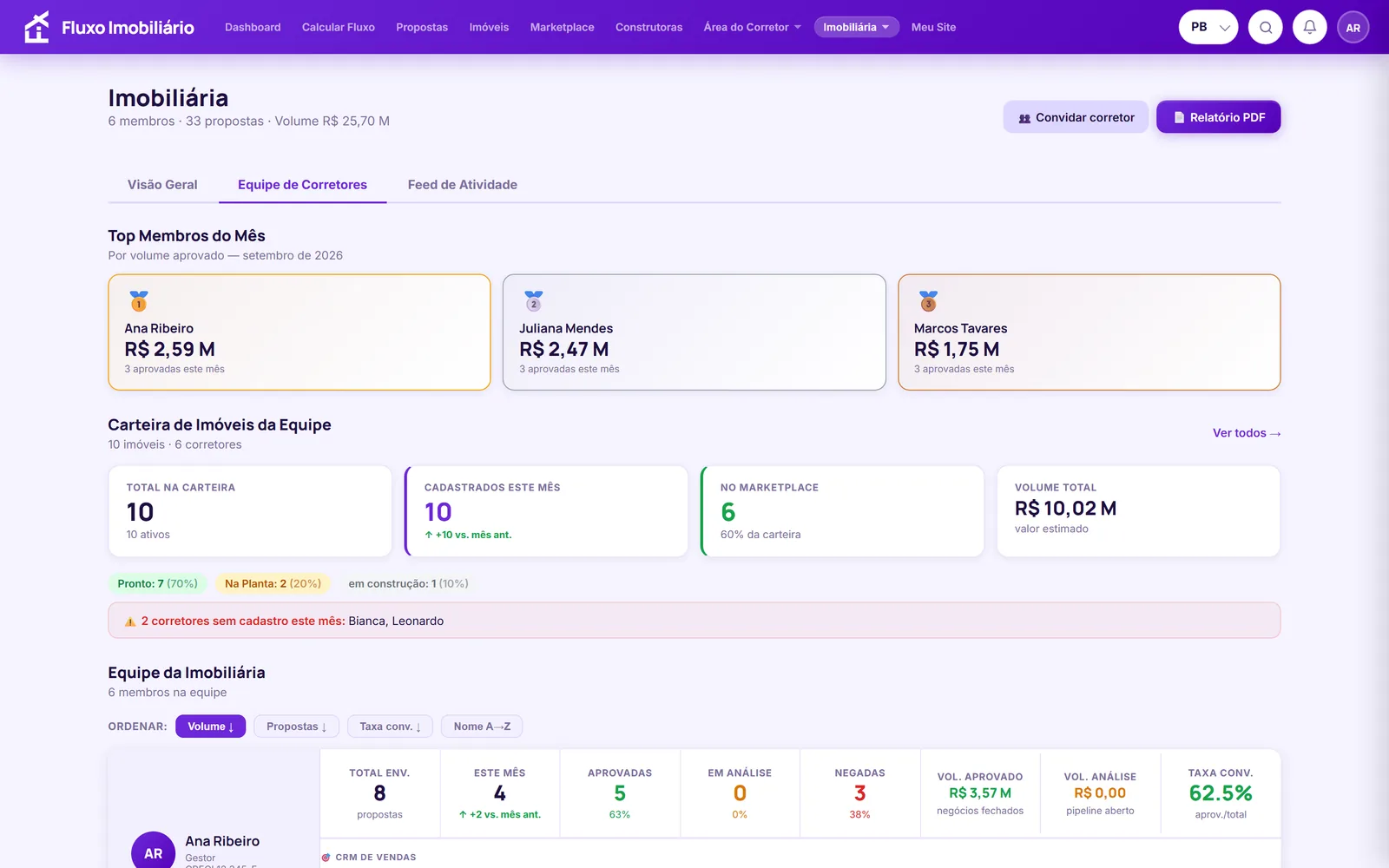Screen dimensions: 1389x868
Task: Open Meu Site in the navbar
Action: pos(933,27)
